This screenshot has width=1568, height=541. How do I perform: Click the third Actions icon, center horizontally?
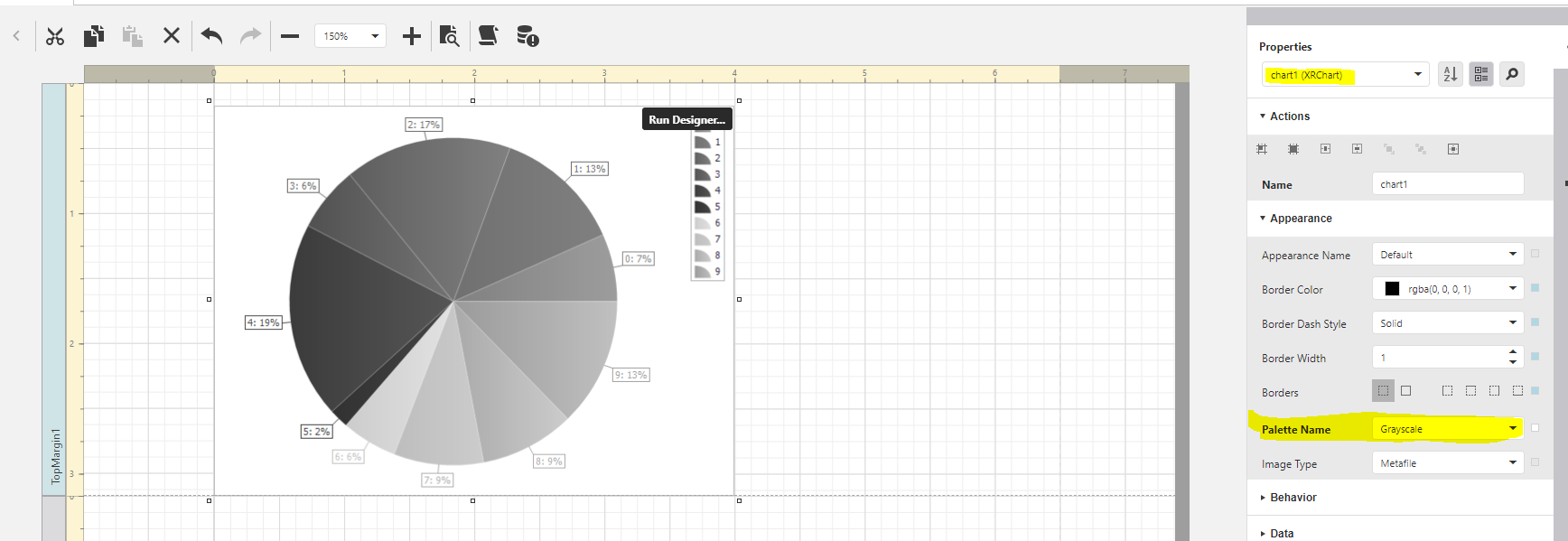1325,149
